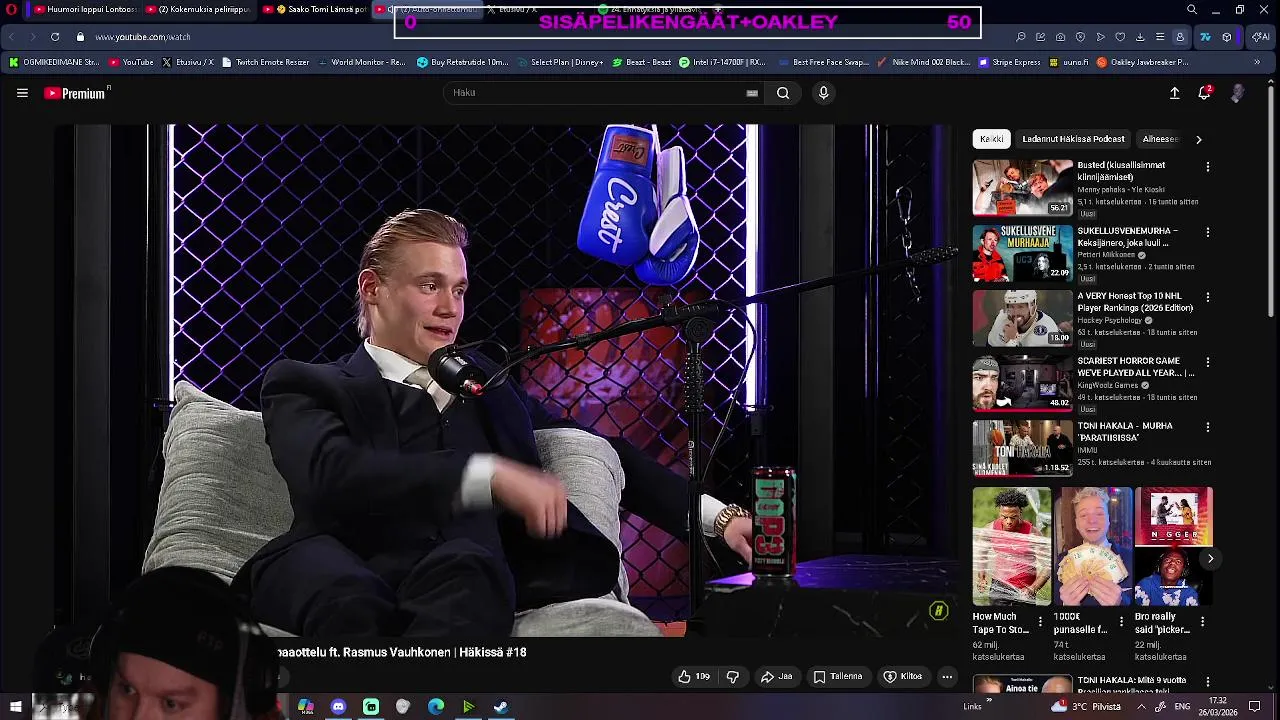The height and width of the screenshot is (720, 1280).
Task: Open the Nike Mind 002 Black bookmark
Action: 922,62
